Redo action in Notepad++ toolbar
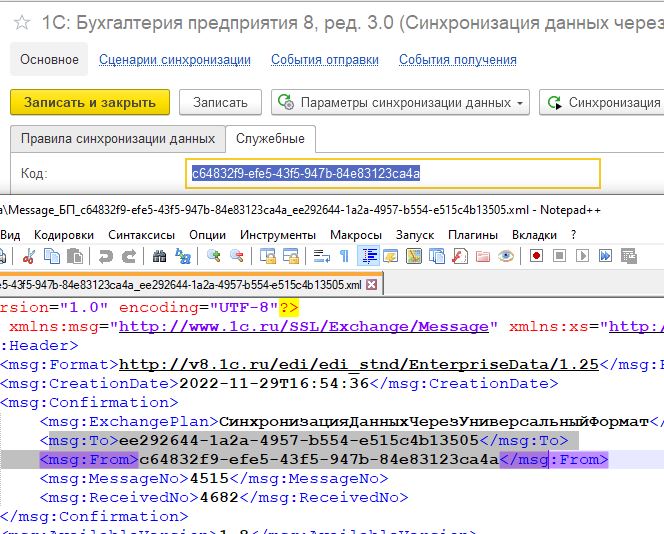Image resolution: width=664 pixels, height=534 pixels. pyautogui.click(x=129, y=256)
